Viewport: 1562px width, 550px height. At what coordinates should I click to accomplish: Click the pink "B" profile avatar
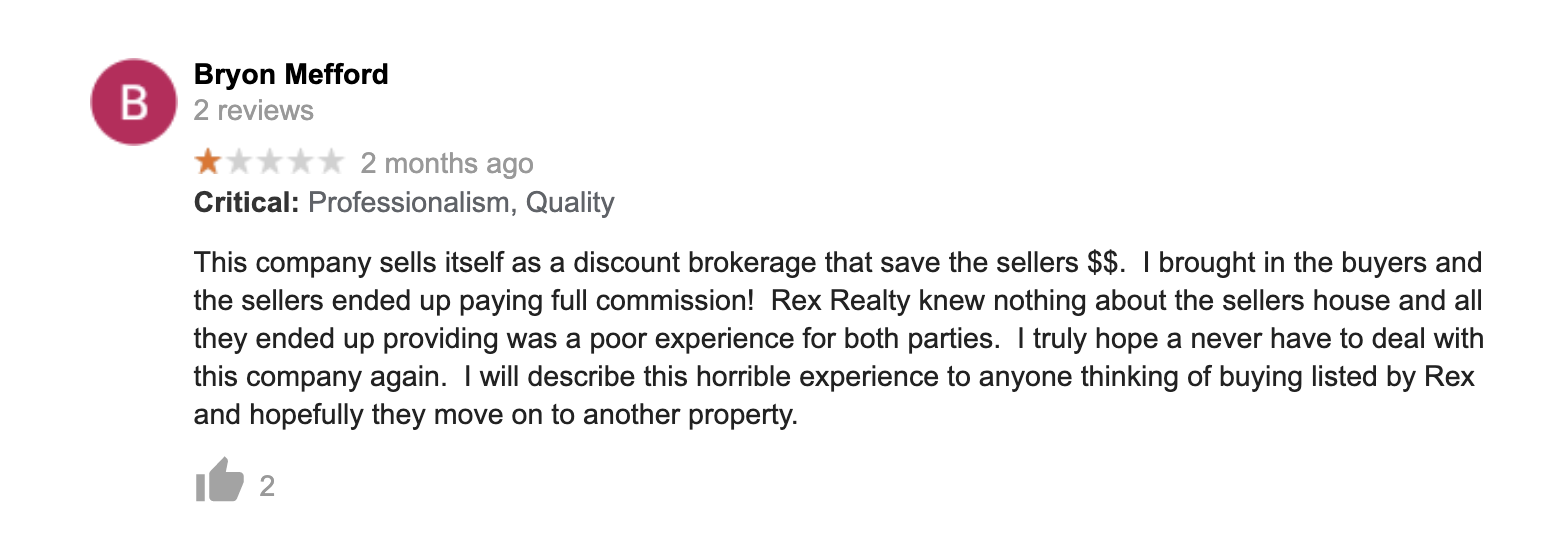(134, 102)
